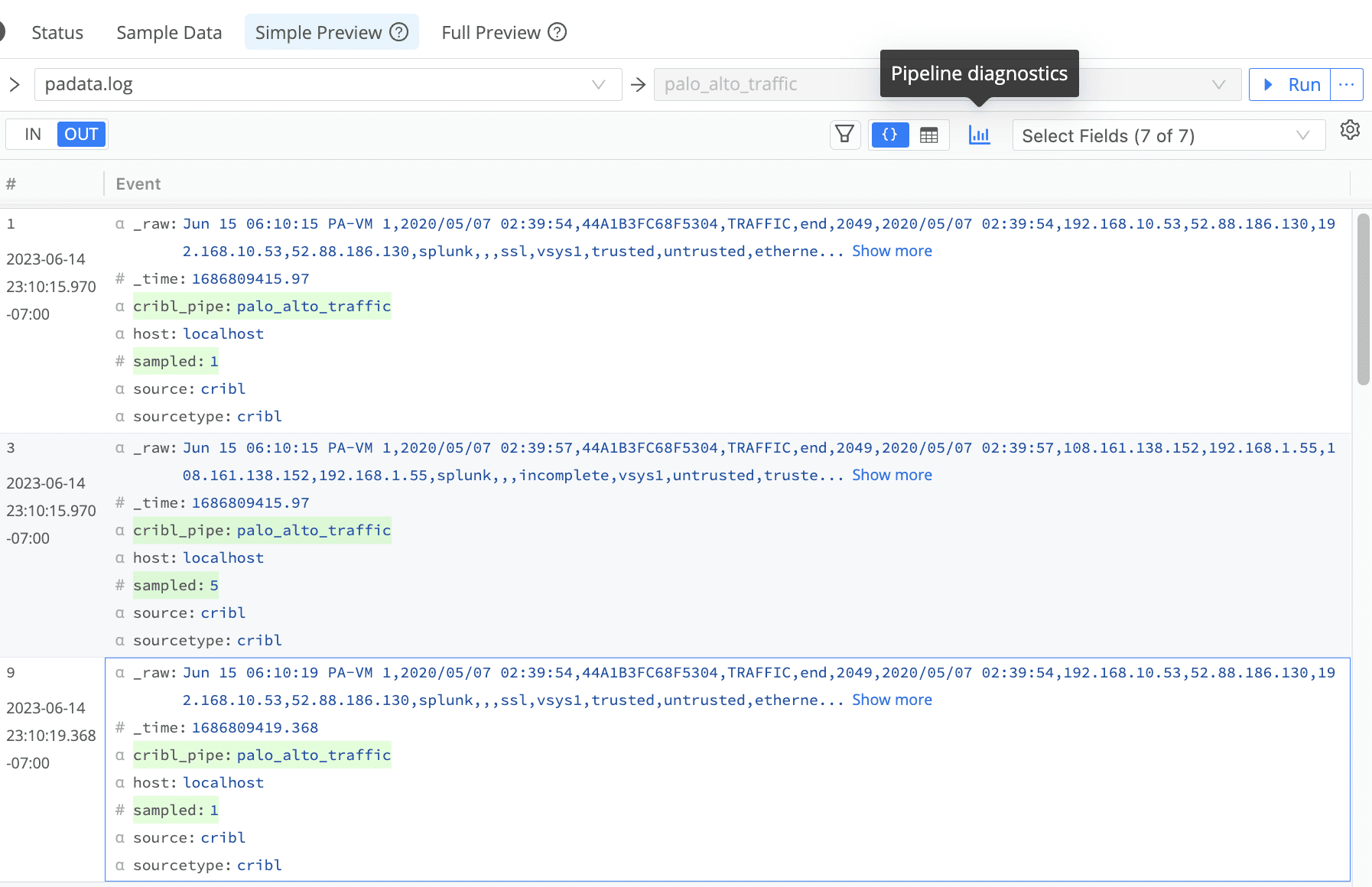Image resolution: width=1372 pixels, height=887 pixels.
Task: Show more of event 9 raw data
Action: coord(892,700)
